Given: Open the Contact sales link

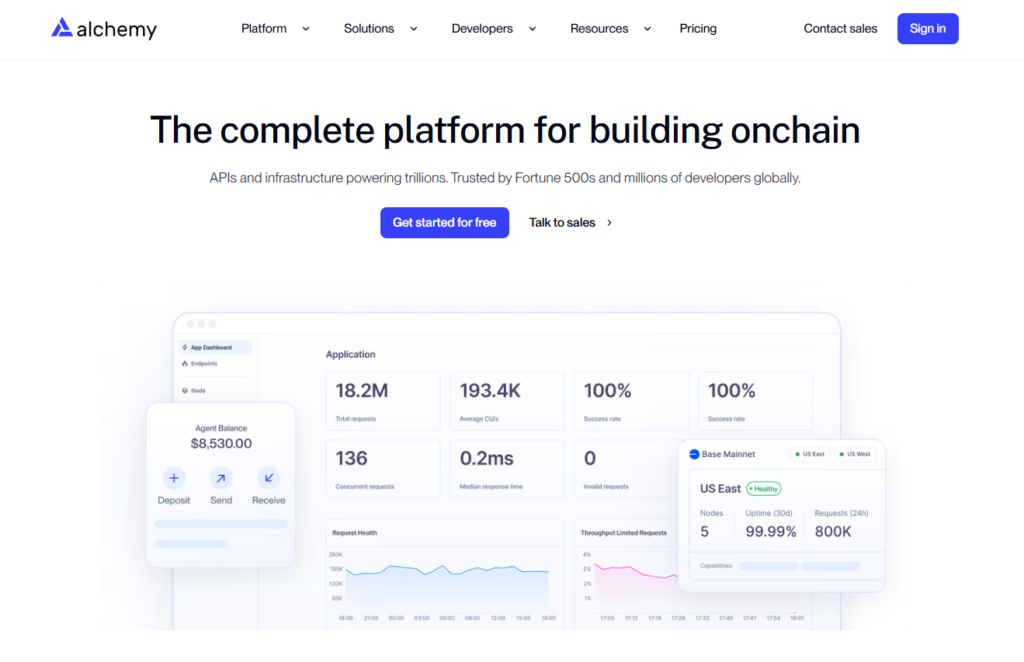Looking at the screenshot, I should (840, 29).
